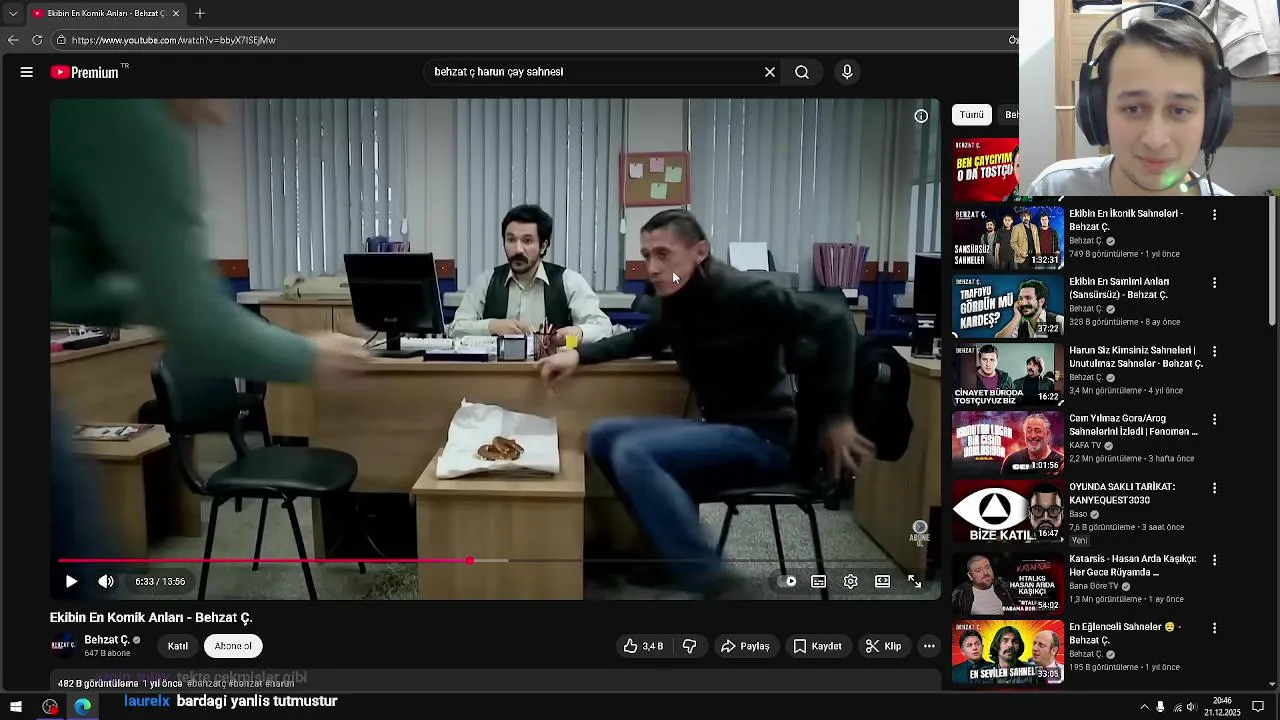The image size is (1280, 720).
Task: Dislike the video with thumbs down
Action: (689, 646)
